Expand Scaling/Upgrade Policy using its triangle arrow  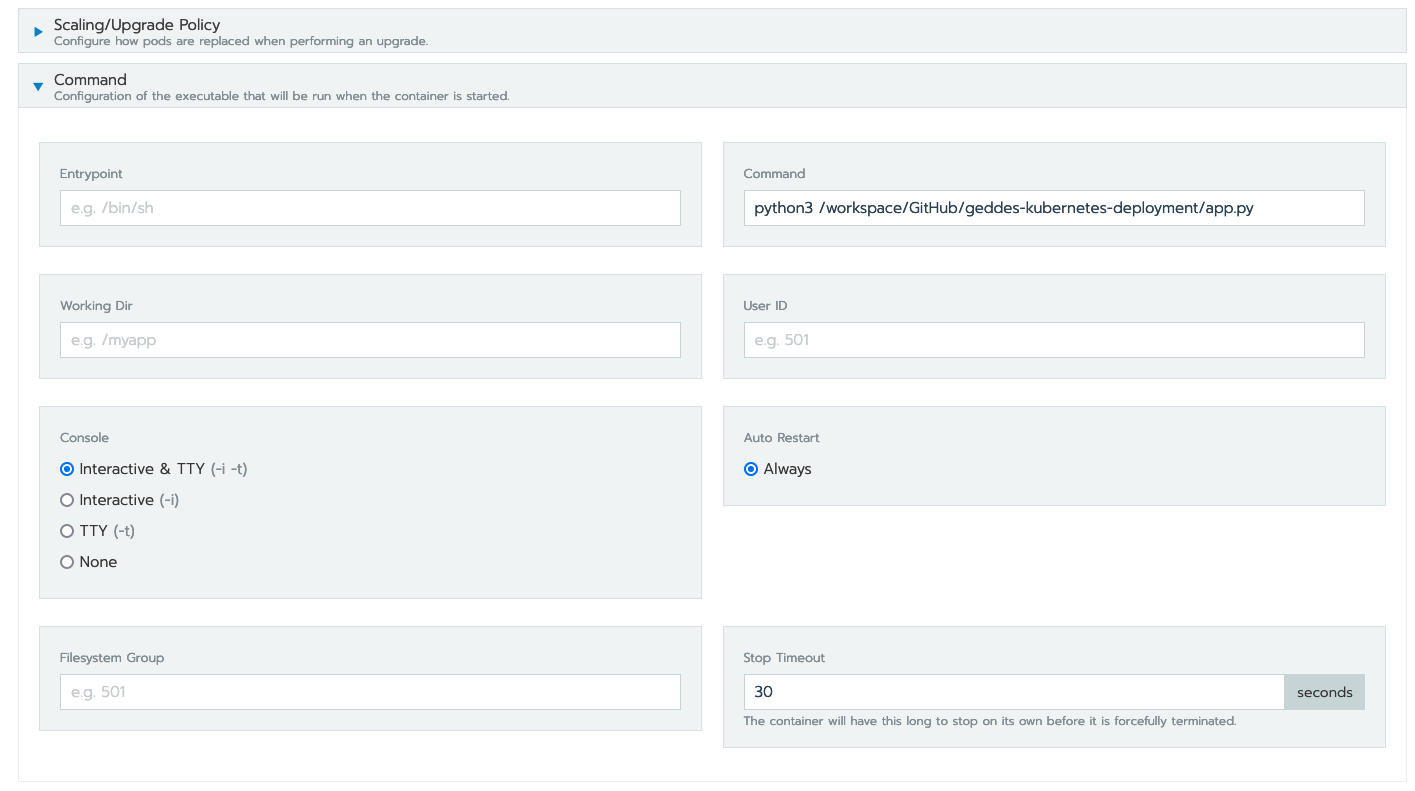tap(39, 32)
